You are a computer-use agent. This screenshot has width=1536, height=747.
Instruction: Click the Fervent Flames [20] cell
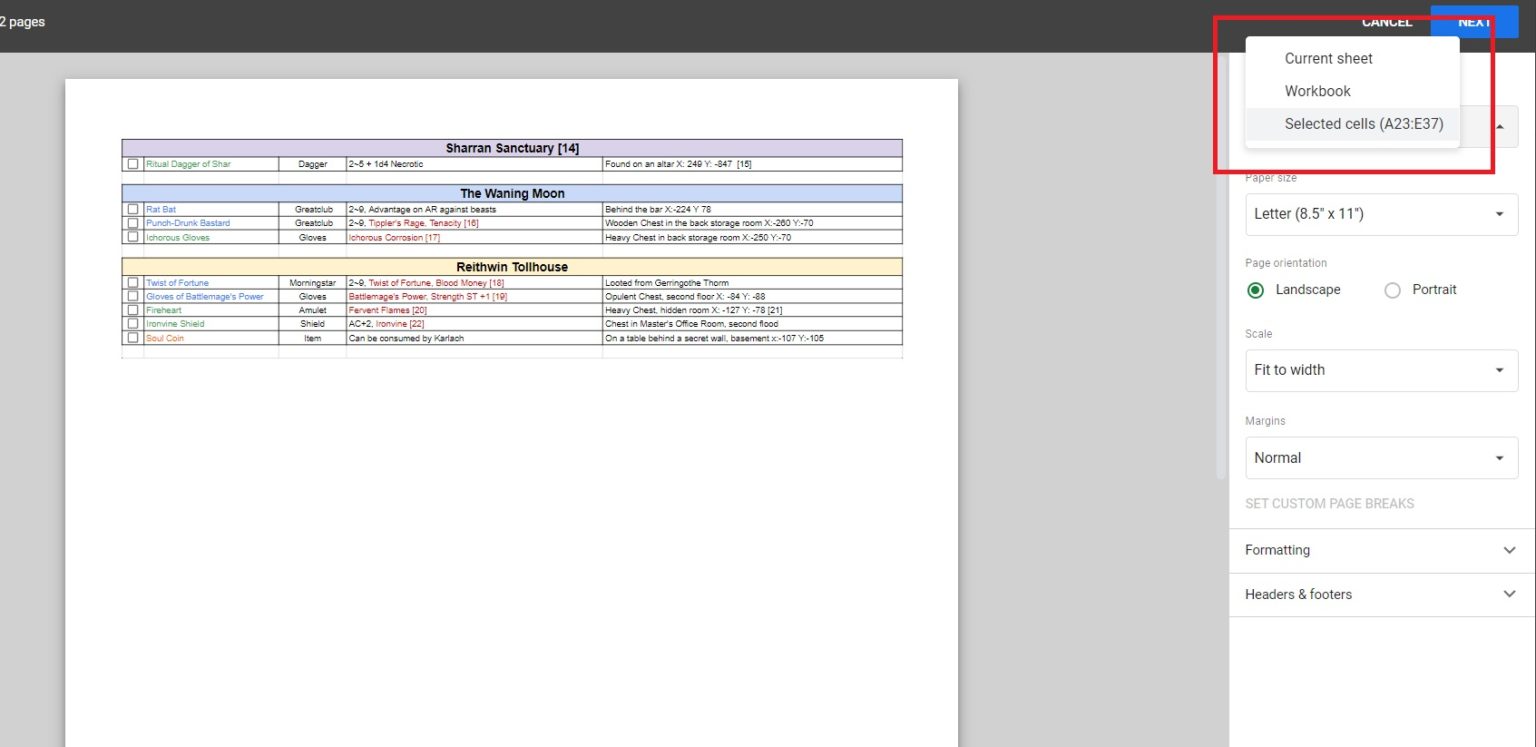[474, 310]
